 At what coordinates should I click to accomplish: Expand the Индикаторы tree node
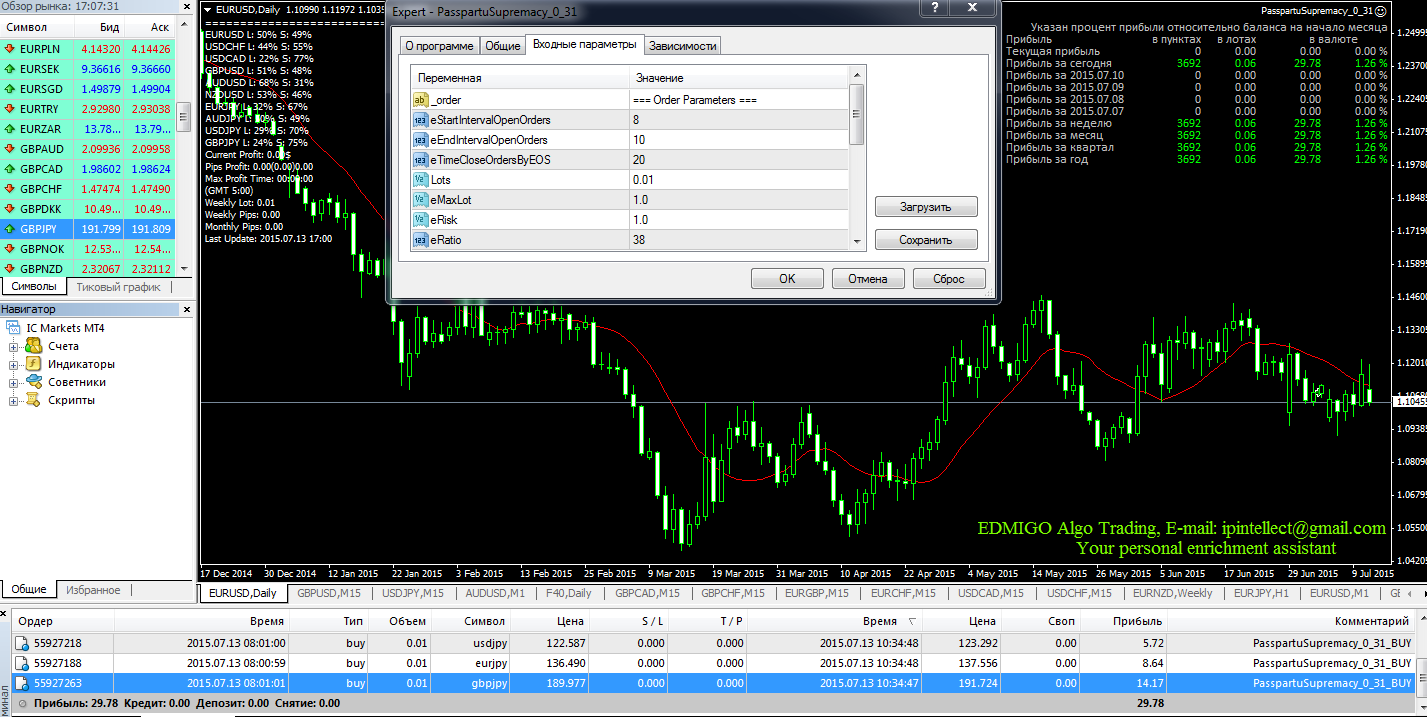[x=14, y=365]
